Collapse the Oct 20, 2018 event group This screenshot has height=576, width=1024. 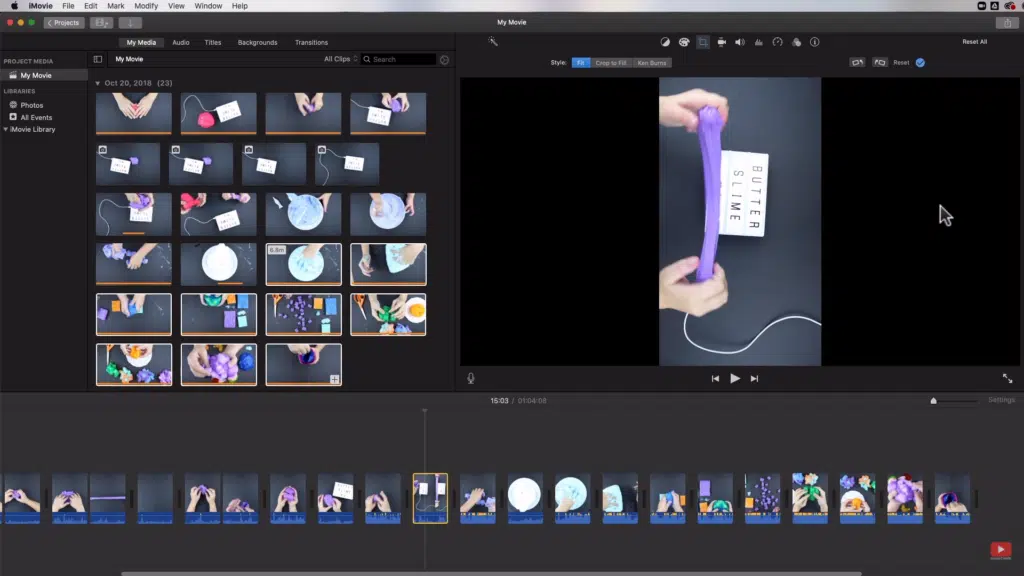[98, 83]
